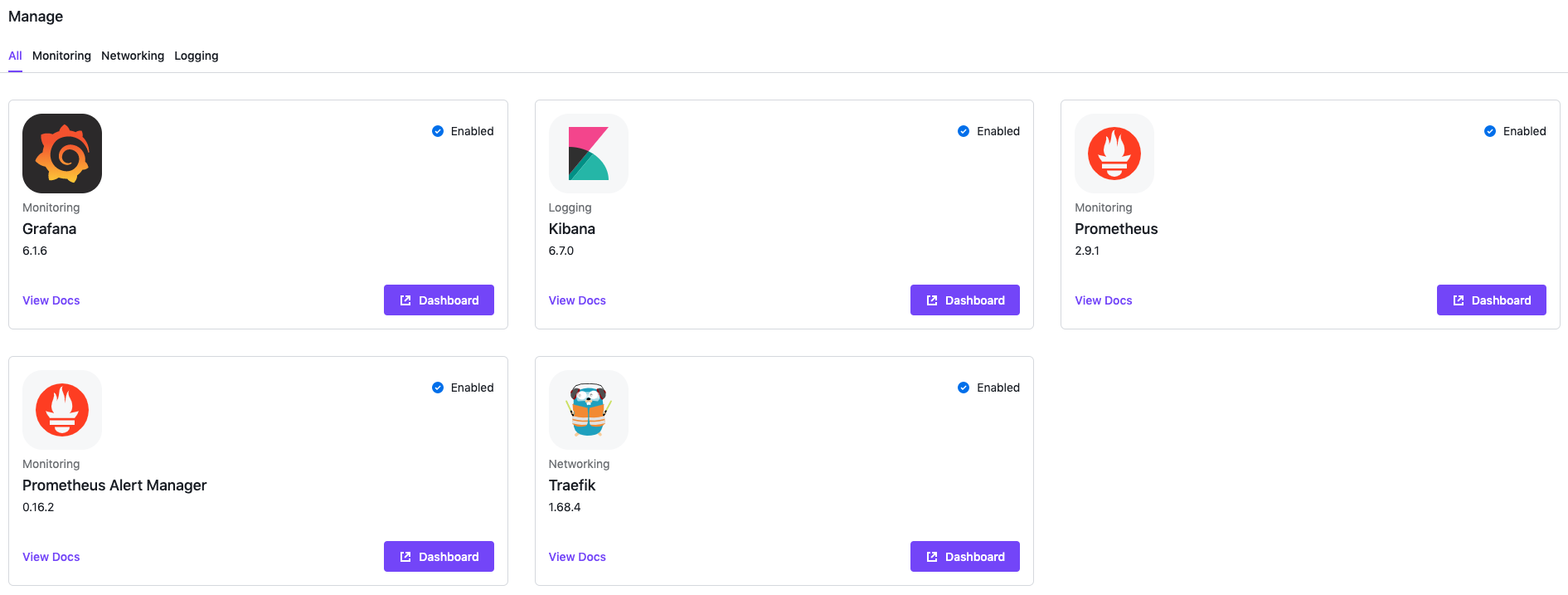Click the Enabled checkmark icon on Grafana card

click(x=438, y=131)
